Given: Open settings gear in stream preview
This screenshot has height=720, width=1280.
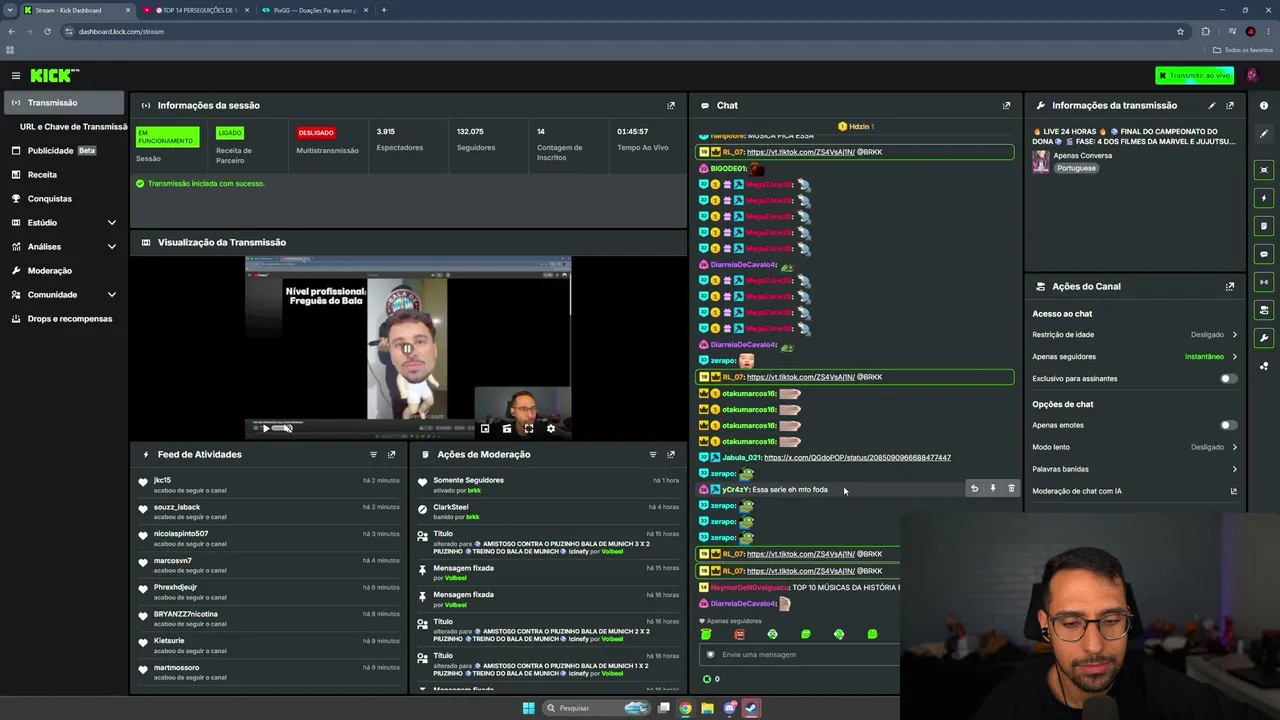Looking at the screenshot, I should pyautogui.click(x=551, y=429).
